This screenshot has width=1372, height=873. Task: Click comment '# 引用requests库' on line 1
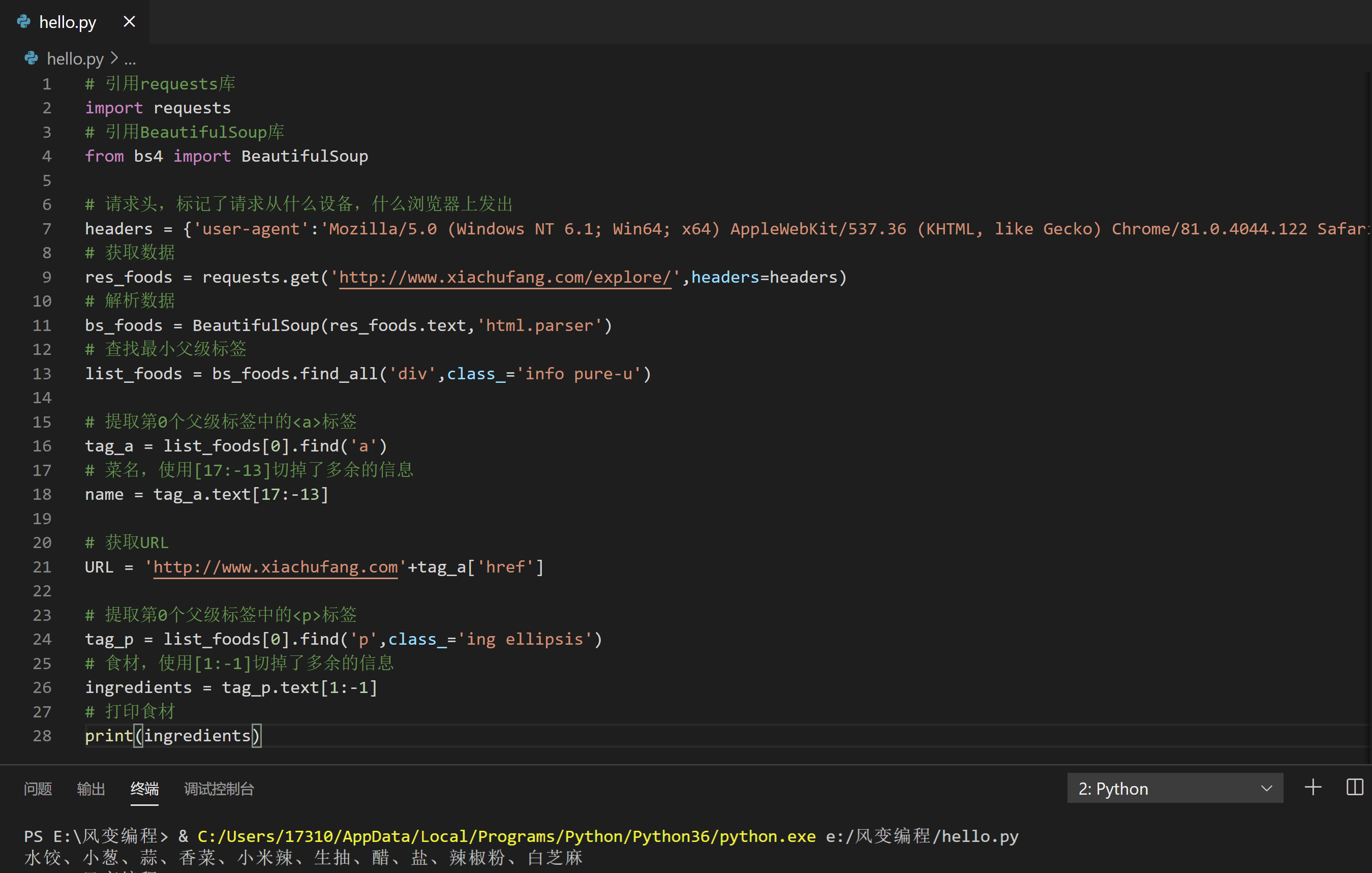pos(160,84)
